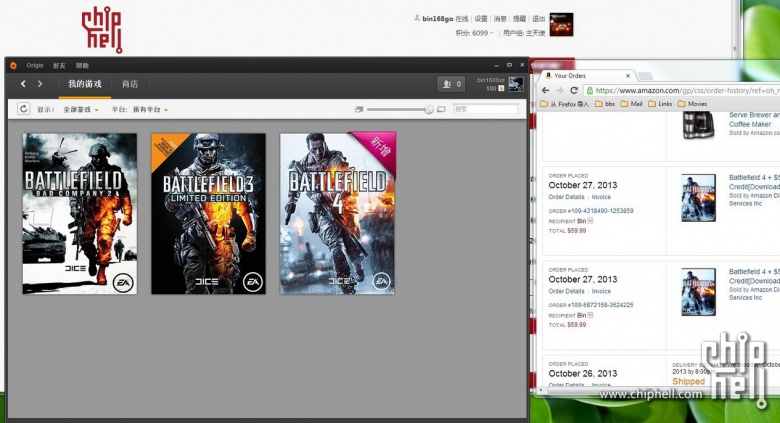Screen dimensions: 780x423
Task: Open the Origin friends list button showing 0
Action: pos(452,84)
